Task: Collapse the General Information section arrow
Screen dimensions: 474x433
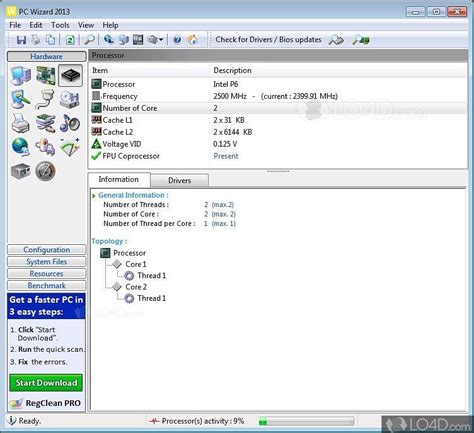Action: [x=94, y=196]
